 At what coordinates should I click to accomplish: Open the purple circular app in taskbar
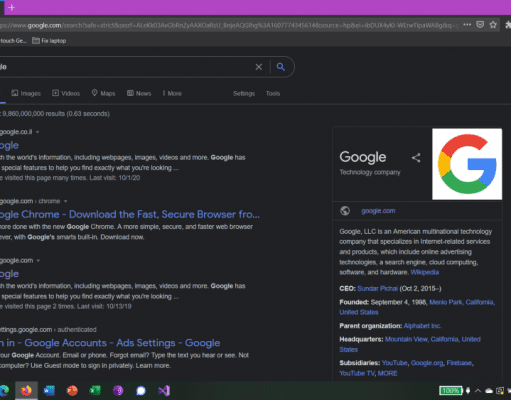(118, 390)
